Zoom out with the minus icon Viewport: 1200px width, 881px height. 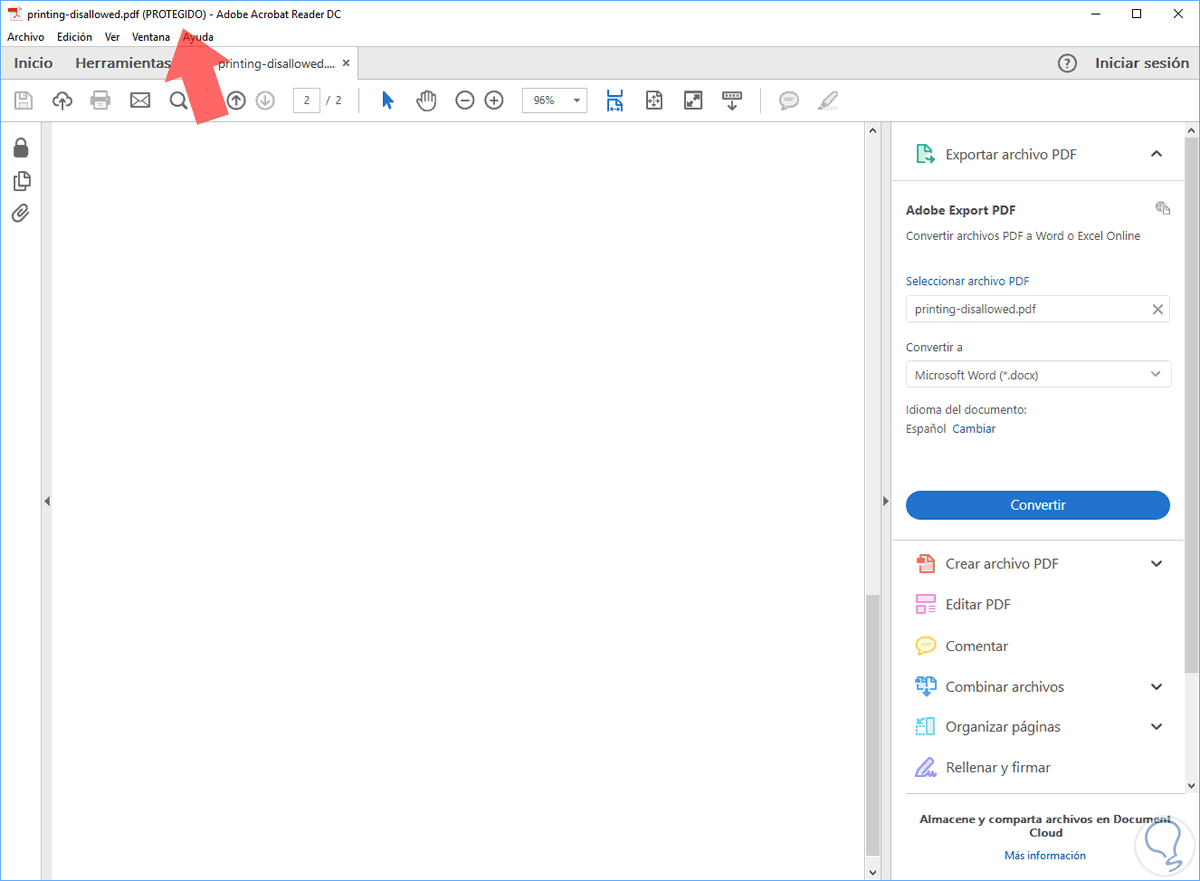(465, 101)
